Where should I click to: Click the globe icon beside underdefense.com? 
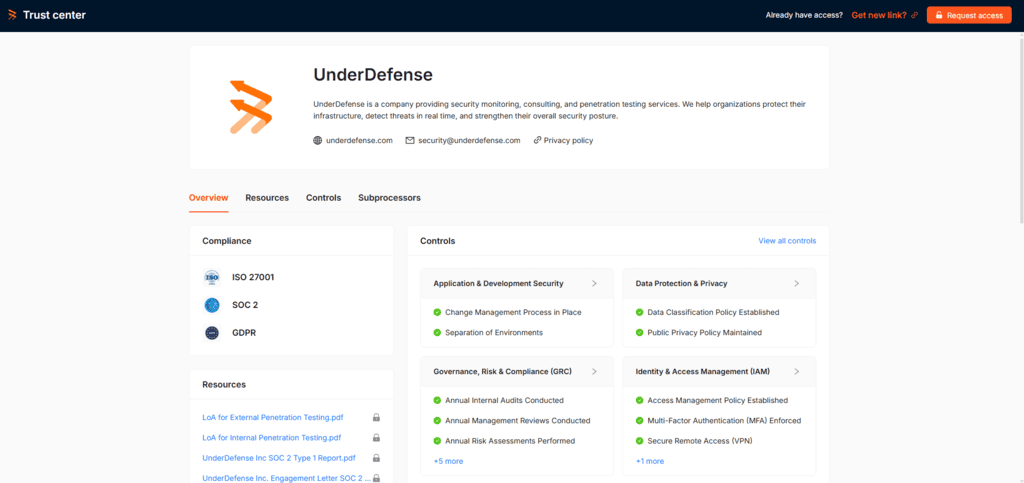[318, 140]
